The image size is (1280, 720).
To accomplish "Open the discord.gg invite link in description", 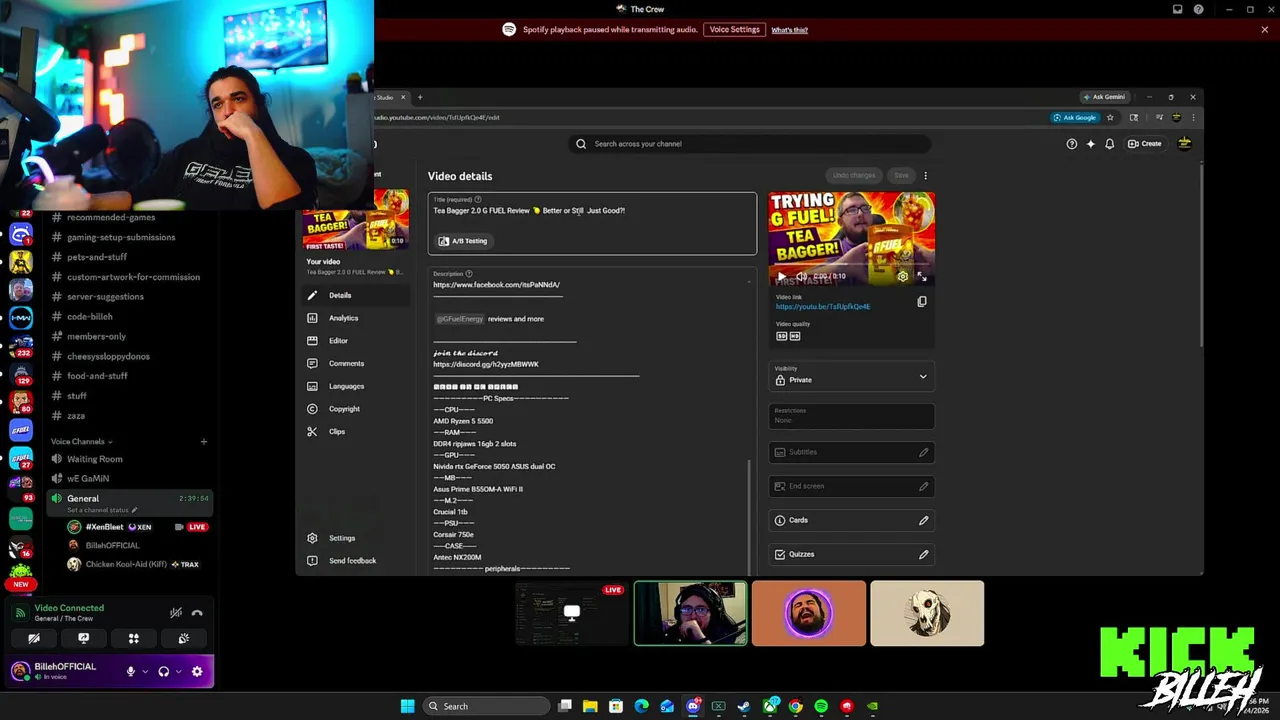I will (x=486, y=364).
